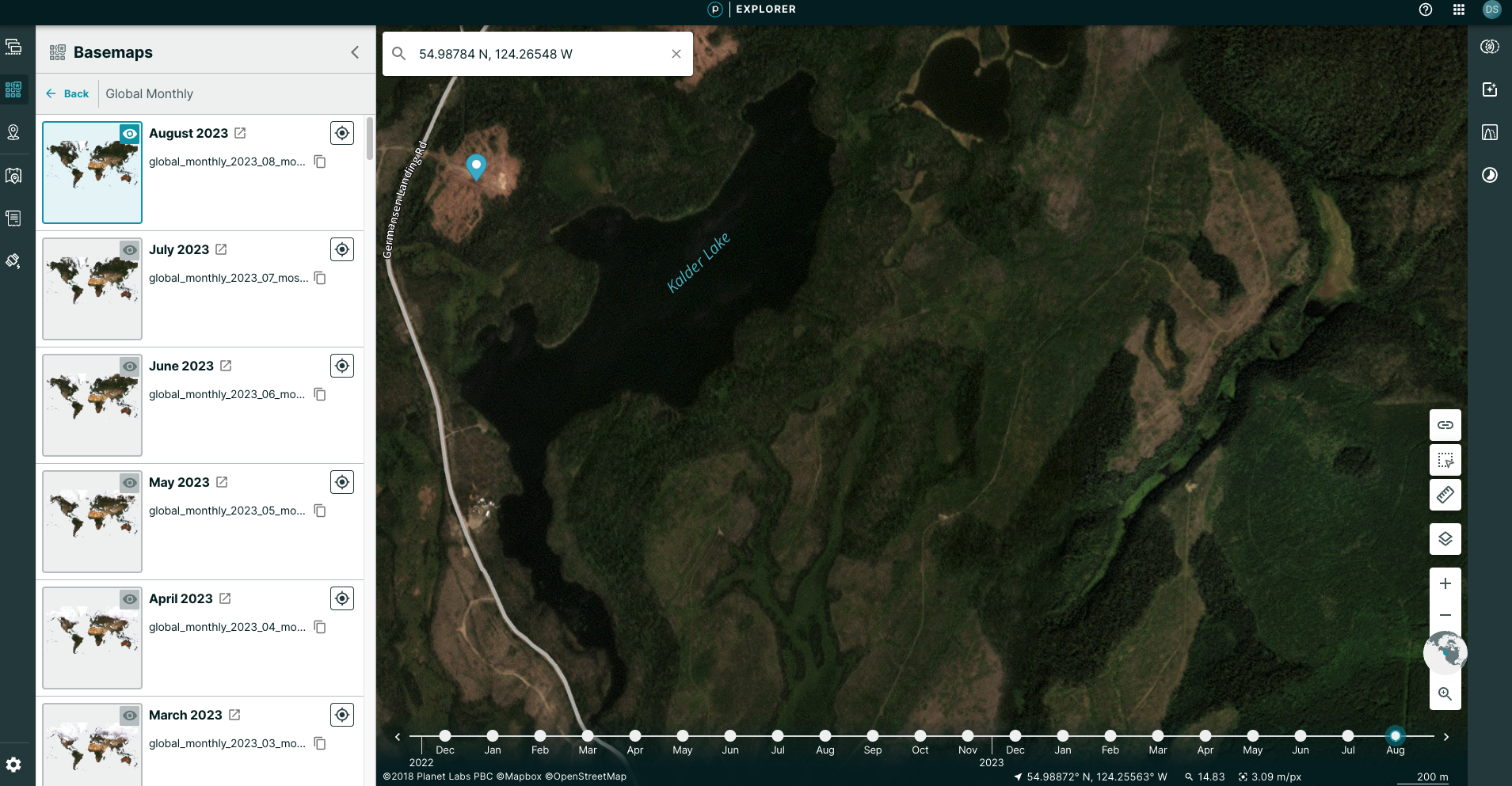Center map on March 2023 basemap

342,715
